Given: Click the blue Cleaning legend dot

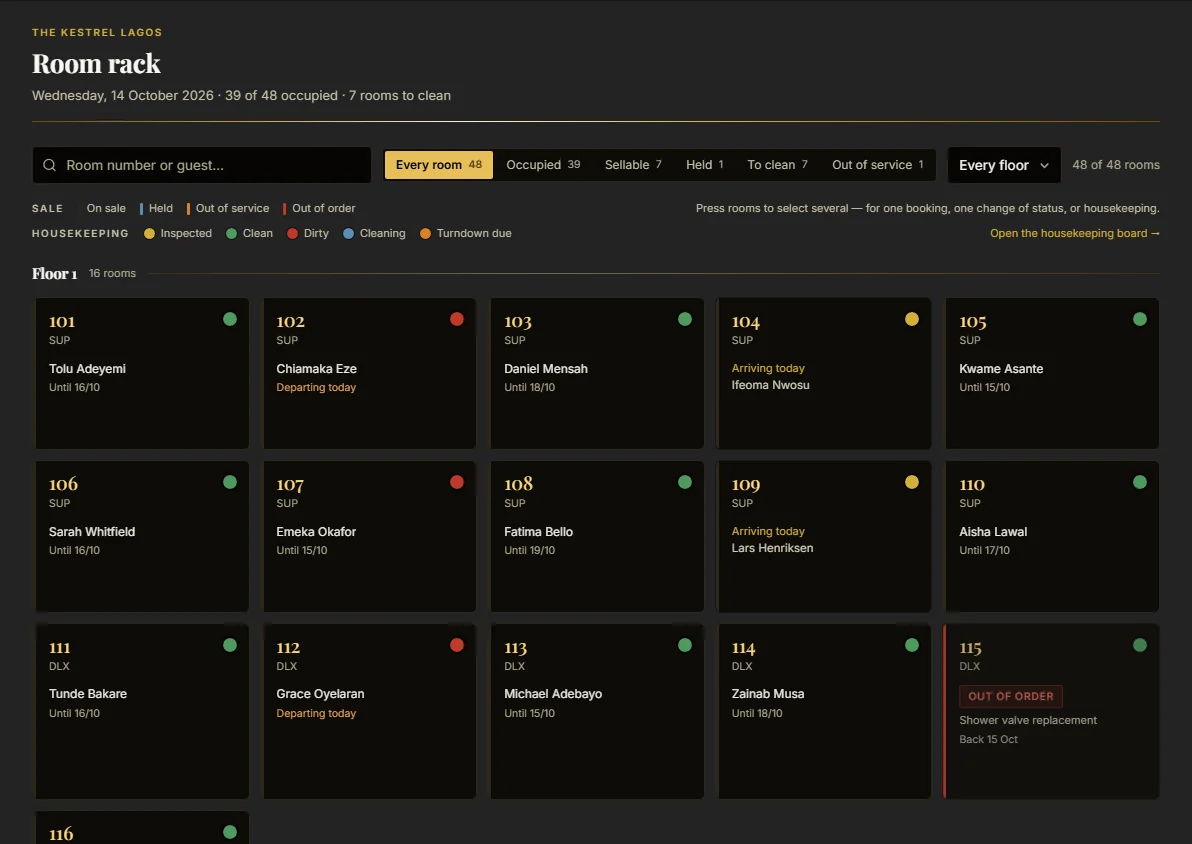Looking at the screenshot, I should point(348,233).
